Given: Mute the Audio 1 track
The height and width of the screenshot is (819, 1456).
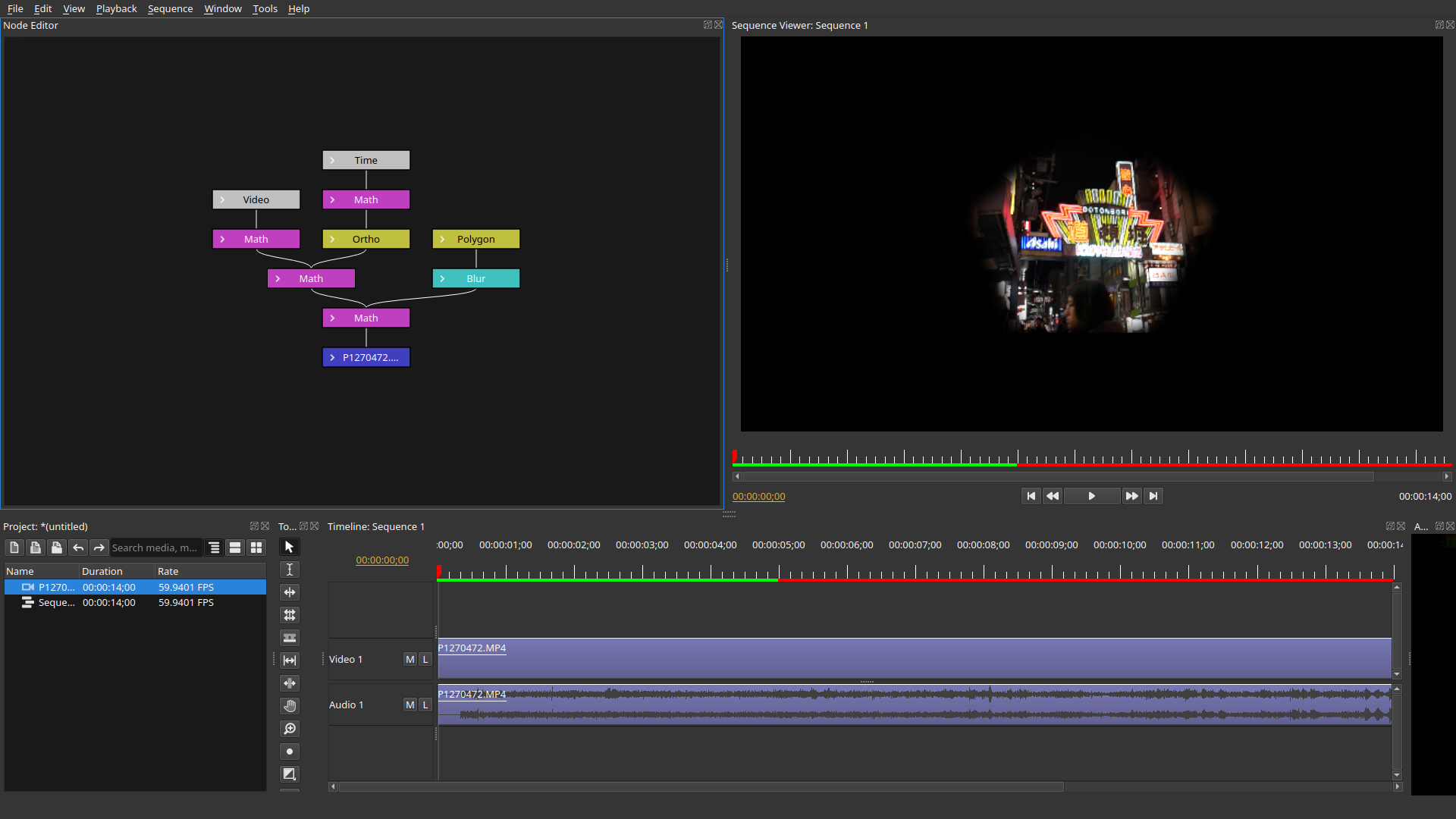Looking at the screenshot, I should point(410,704).
